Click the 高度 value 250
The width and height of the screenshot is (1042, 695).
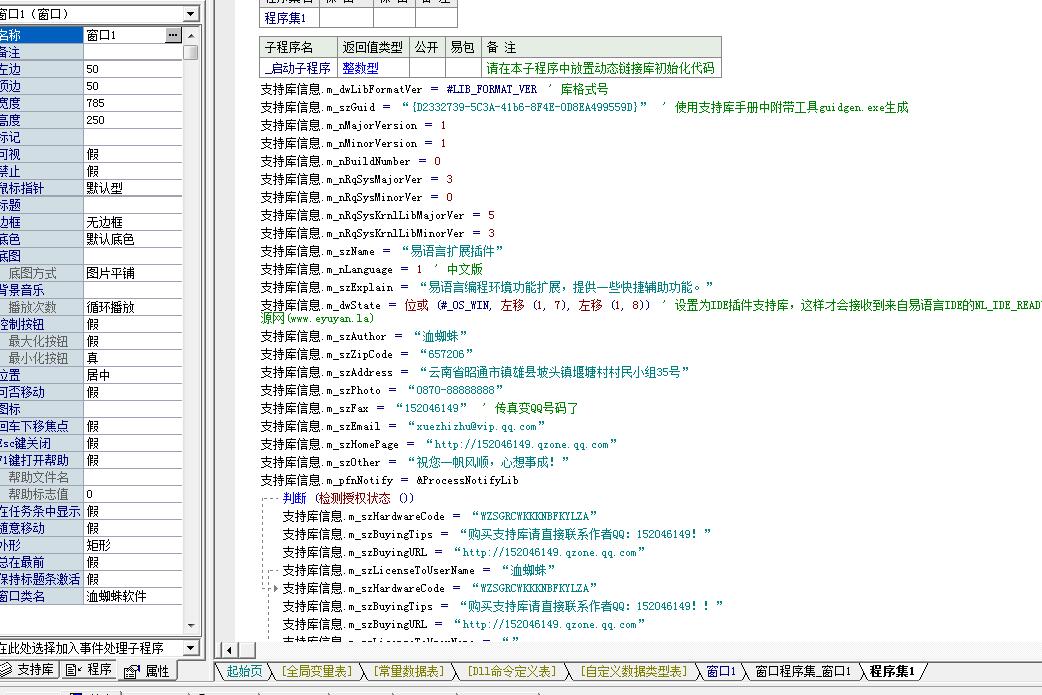133,120
